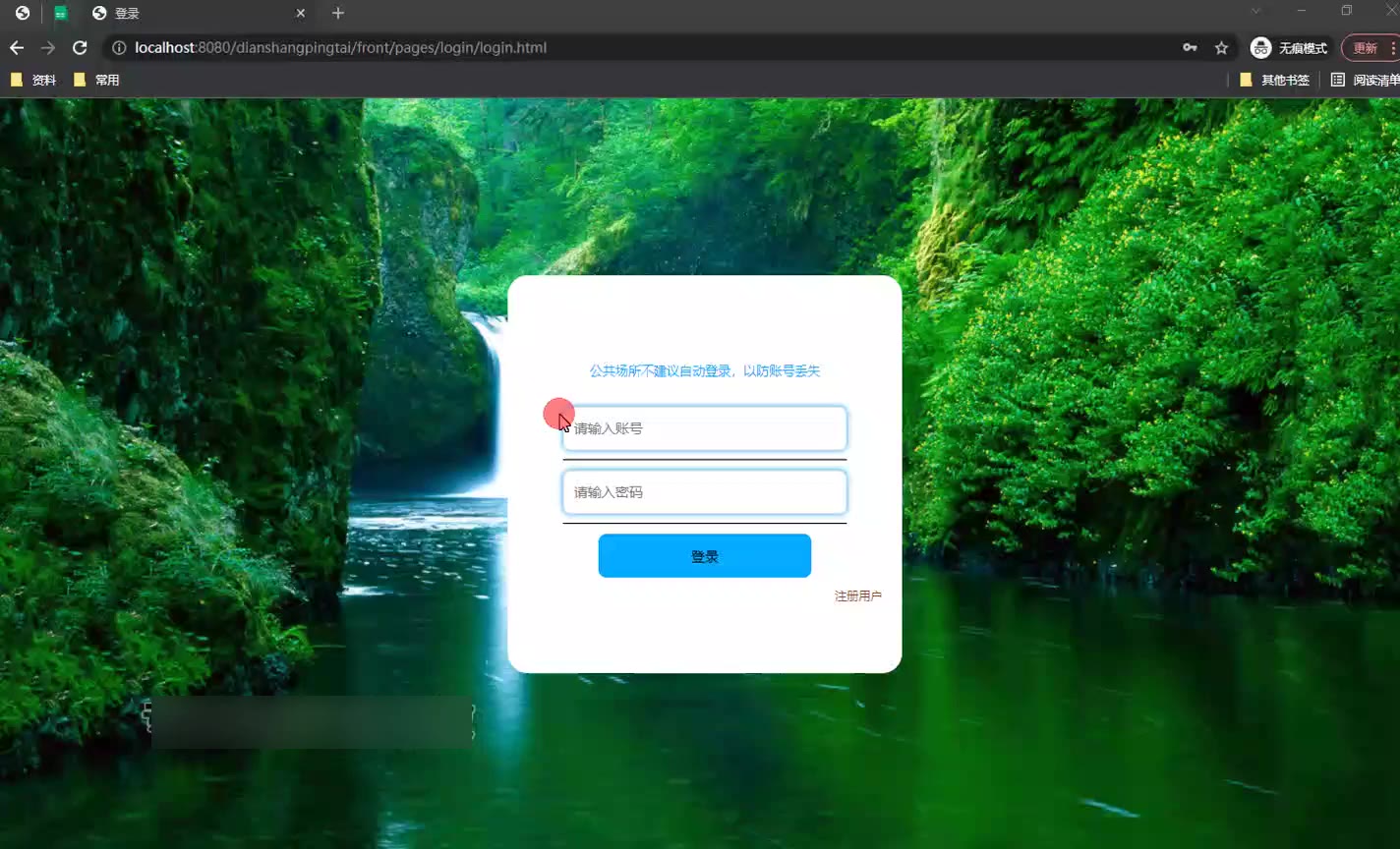View site information icon beside localhost URL
The height and width of the screenshot is (849, 1400).
pos(119,48)
